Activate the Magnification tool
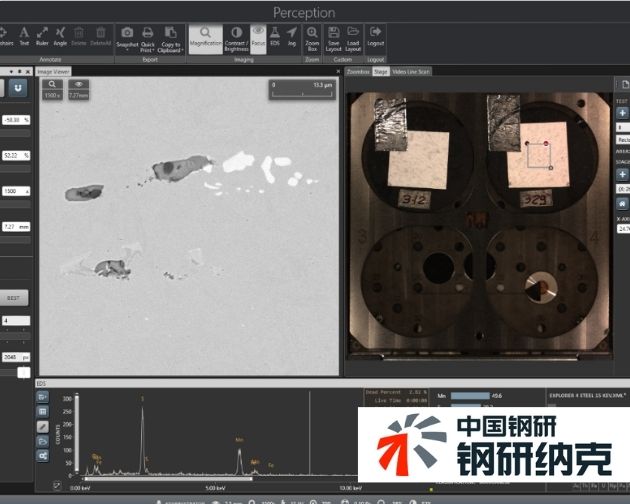This screenshot has width=630, height=504. tap(206, 39)
